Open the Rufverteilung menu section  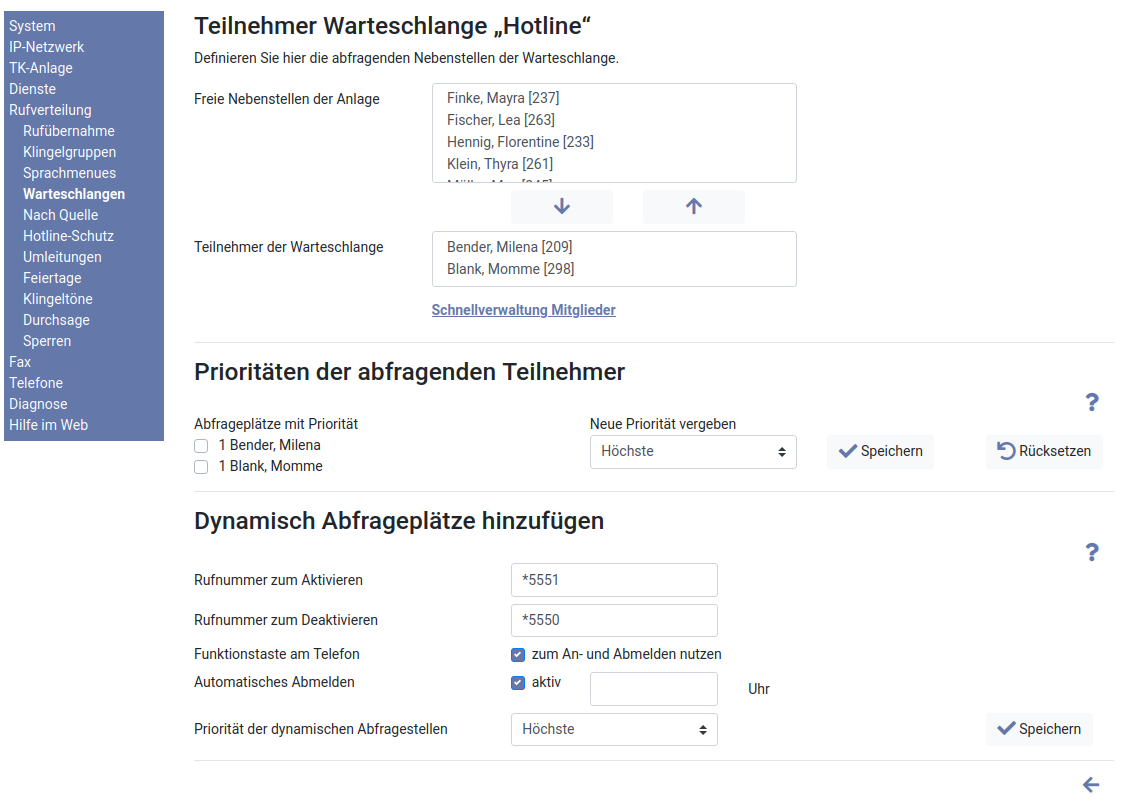[x=50, y=110]
